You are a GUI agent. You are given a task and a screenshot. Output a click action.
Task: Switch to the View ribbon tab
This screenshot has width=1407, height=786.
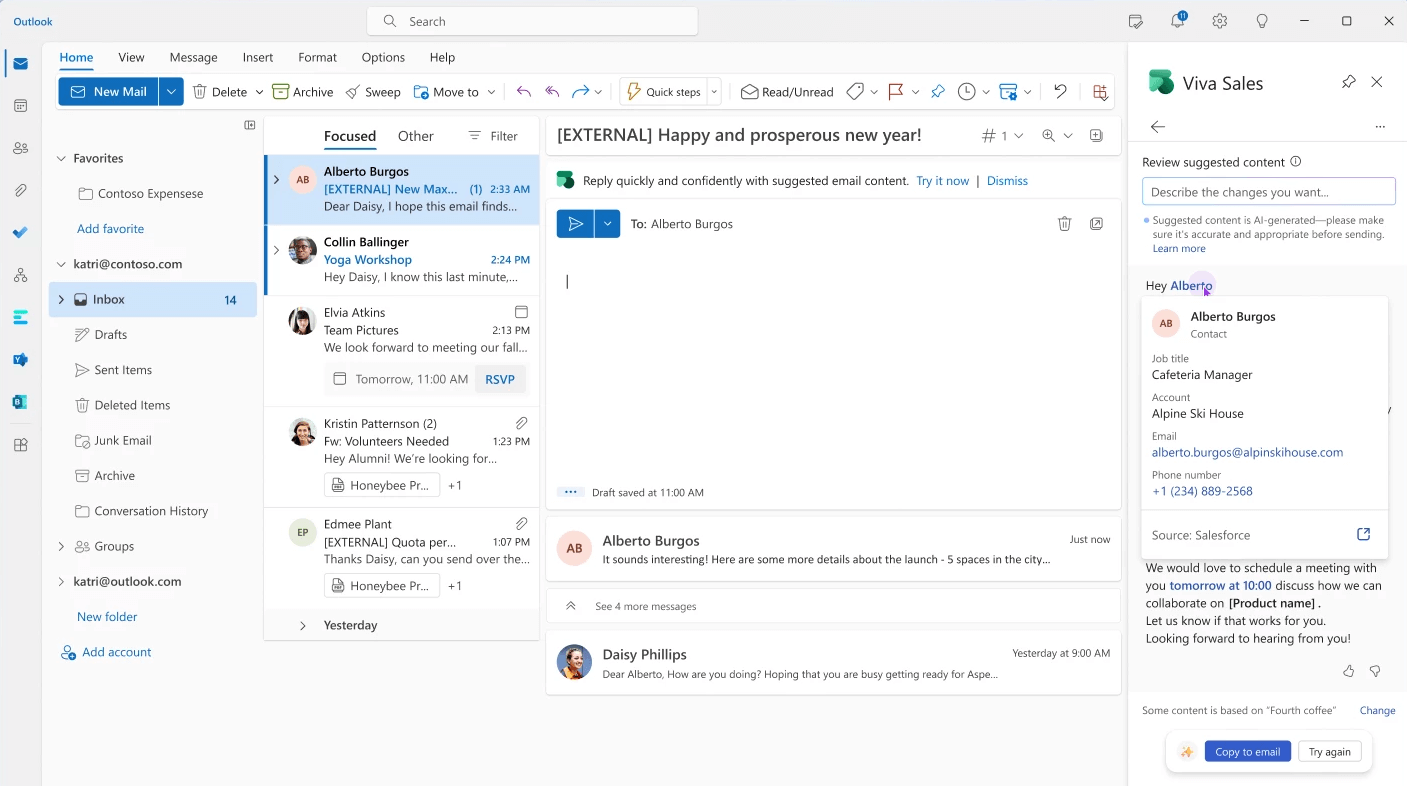(131, 57)
